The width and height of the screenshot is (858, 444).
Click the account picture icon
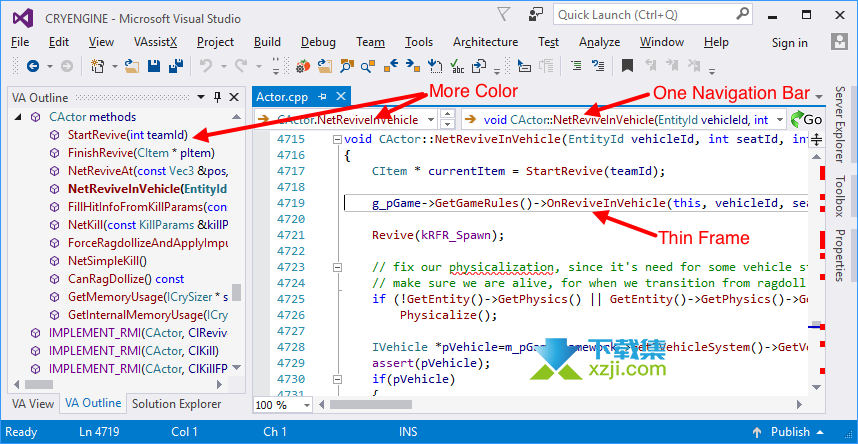pos(838,42)
